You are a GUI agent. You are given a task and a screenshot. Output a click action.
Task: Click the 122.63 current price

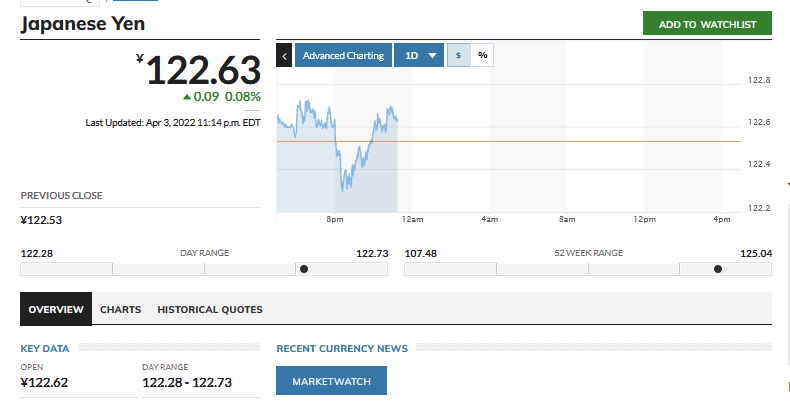point(203,70)
